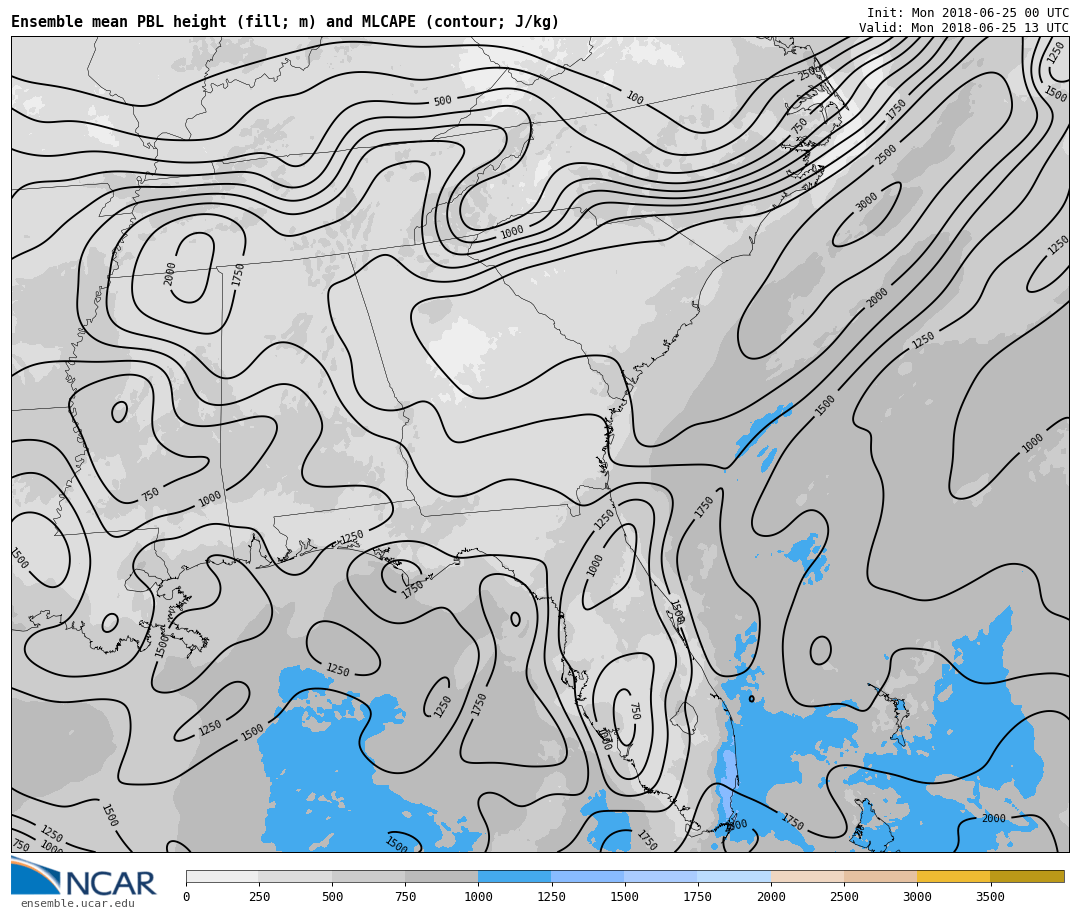Click the "Valid: Mon 2018-06-25 13 UTC" line
Screen dimensions: 1080x915
[x=964, y=28]
